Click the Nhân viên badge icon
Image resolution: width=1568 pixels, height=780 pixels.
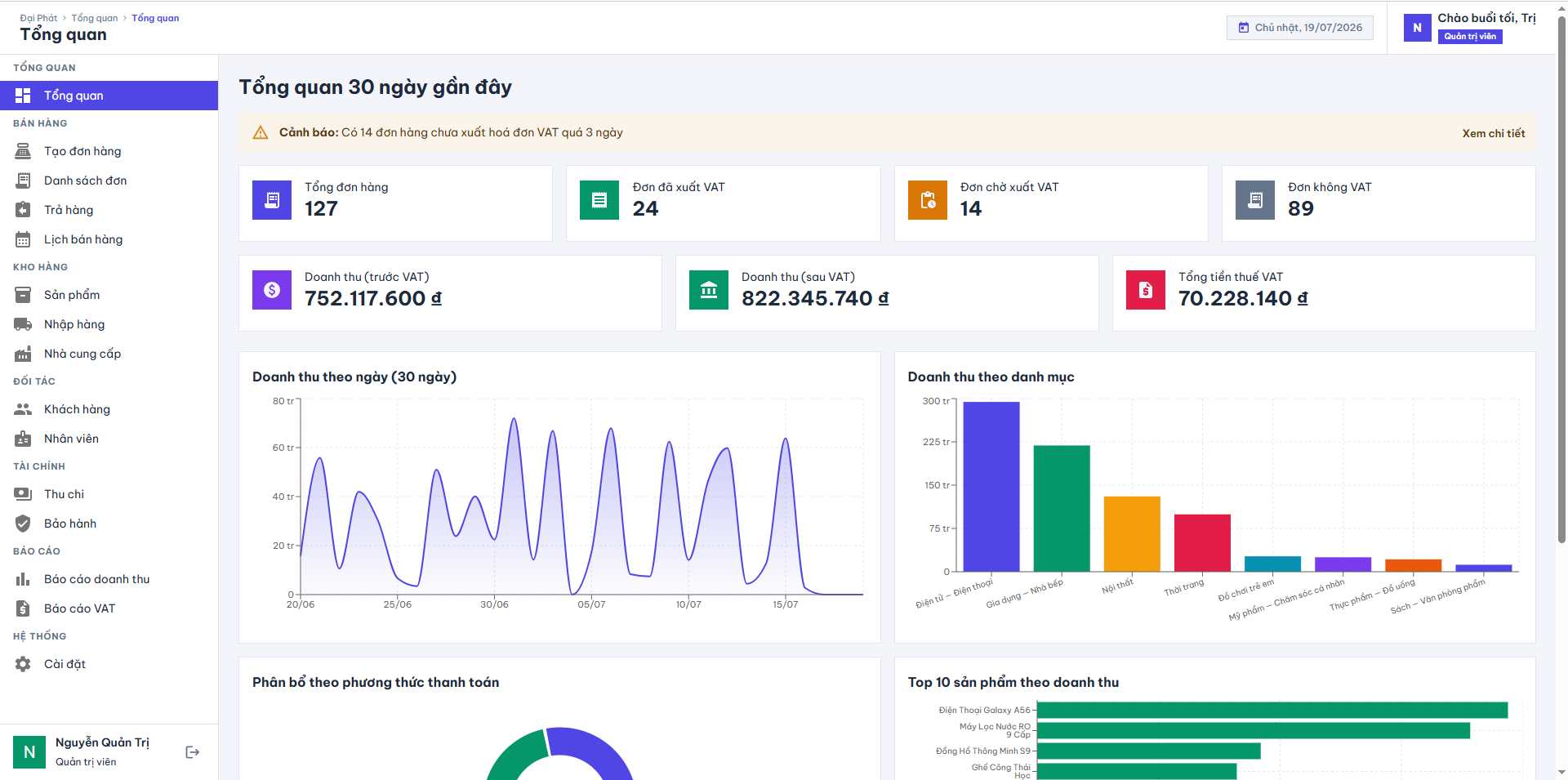tap(23, 439)
